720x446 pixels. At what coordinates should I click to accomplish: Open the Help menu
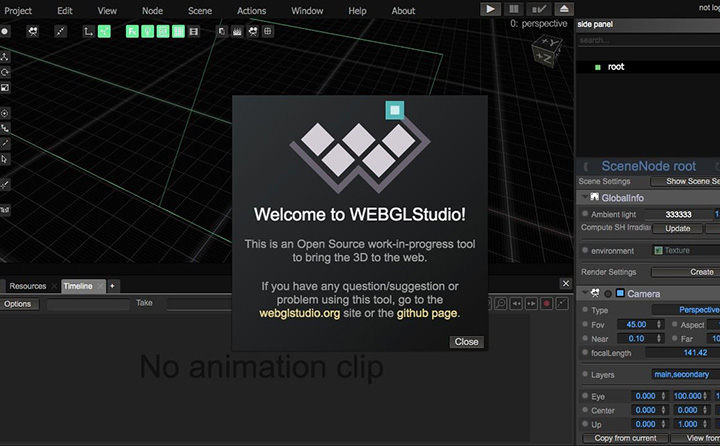pyautogui.click(x=357, y=11)
